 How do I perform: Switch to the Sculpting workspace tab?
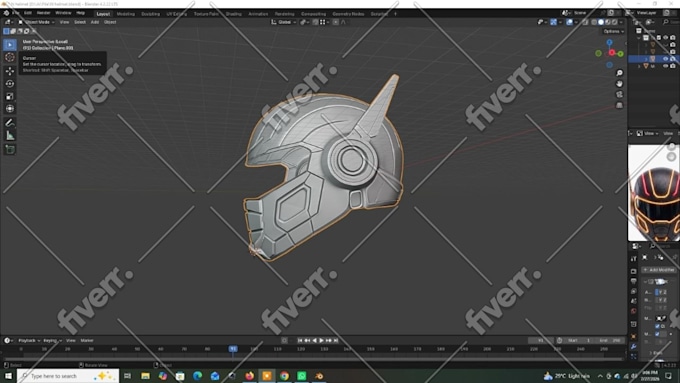pyautogui.click(x=150, y=14)
